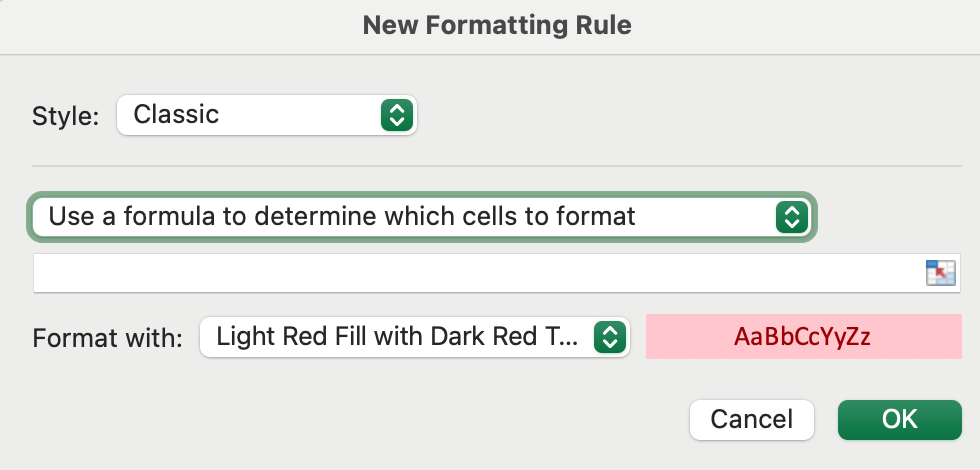Viewport: 980px width, 470px height.
Task: Click the pink fill area of the preview
Action: (x=688, y=337)
